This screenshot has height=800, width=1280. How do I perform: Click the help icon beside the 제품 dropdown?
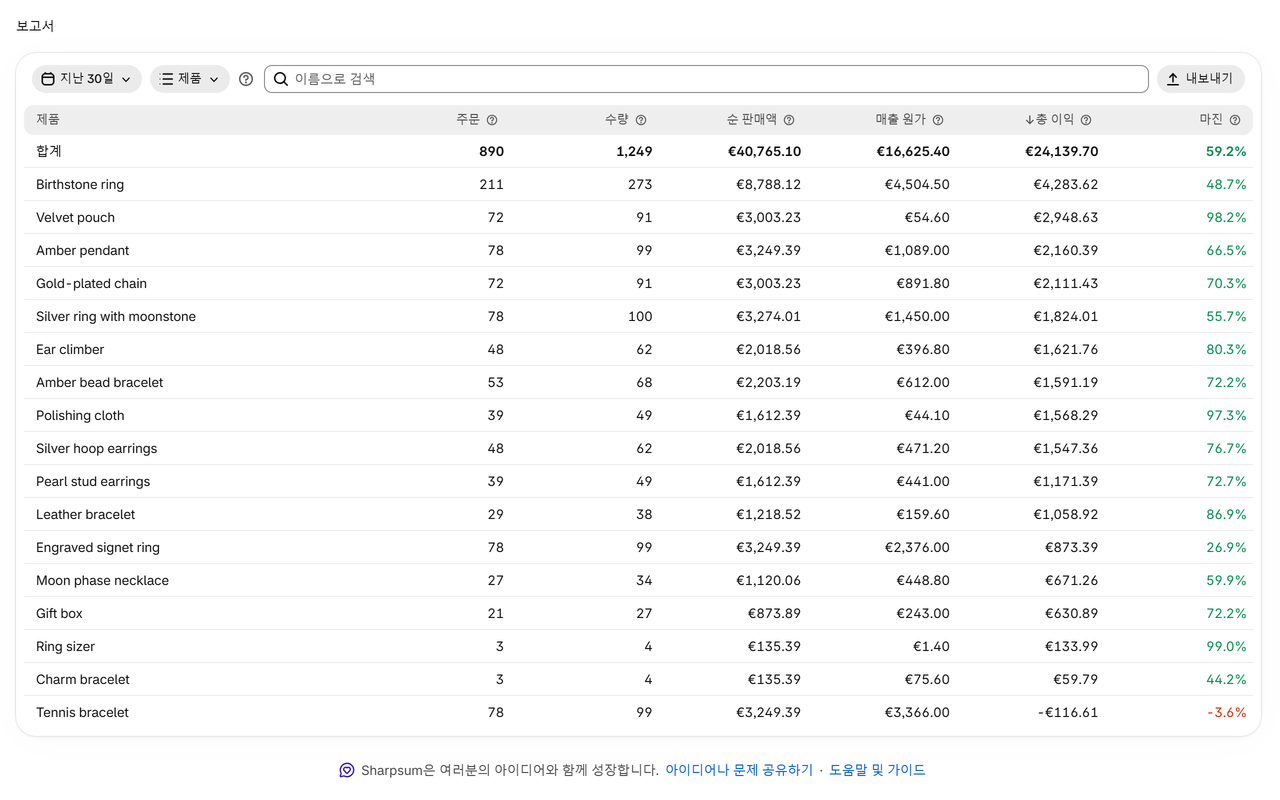click(246, 79)
